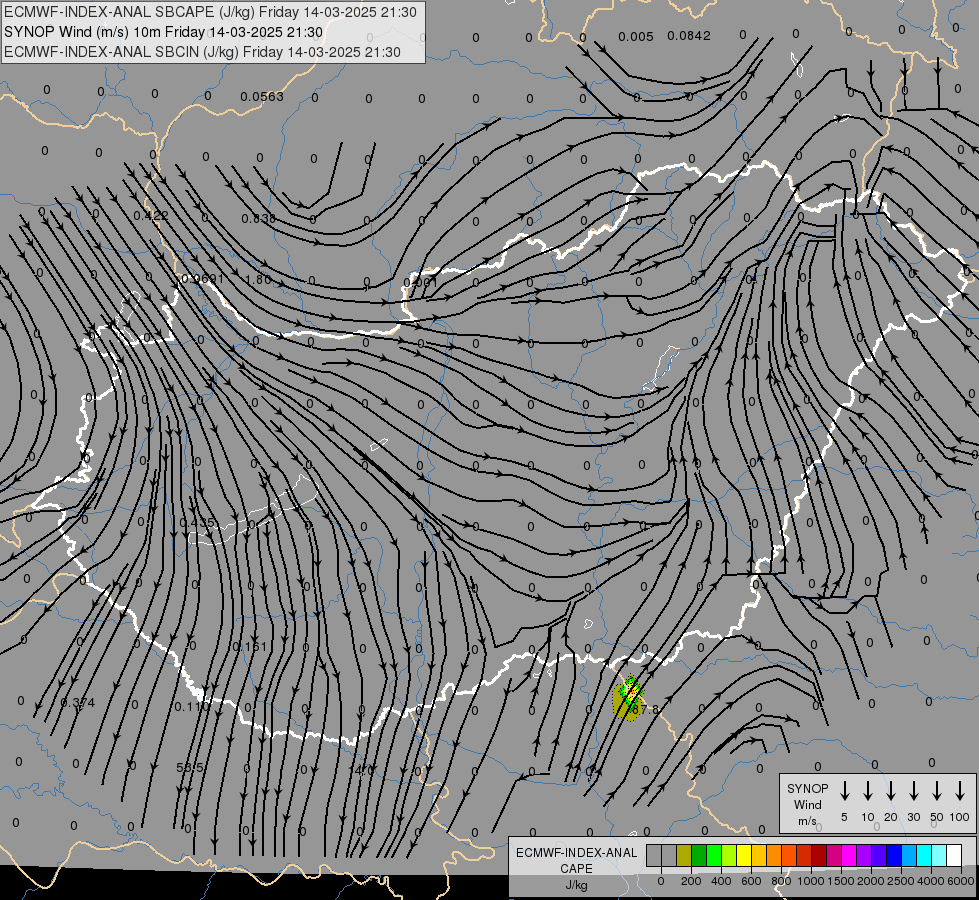Viewport: 979px width, 900px height.
Task: Click the 0.161 value on the map
Action: click(x=250, y=646)
